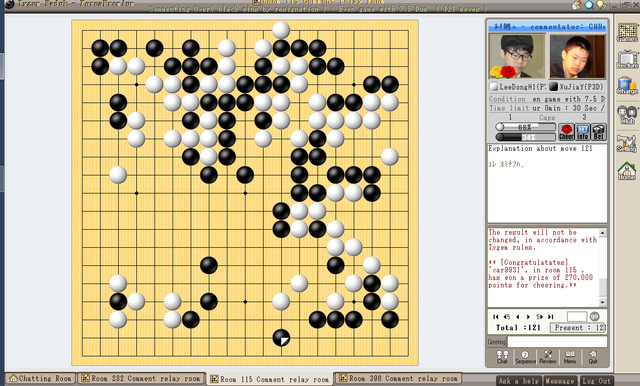Skip forward five moves
Viewport: 640px width, 386px height.
pyautogui.click(x=539, y=317)
